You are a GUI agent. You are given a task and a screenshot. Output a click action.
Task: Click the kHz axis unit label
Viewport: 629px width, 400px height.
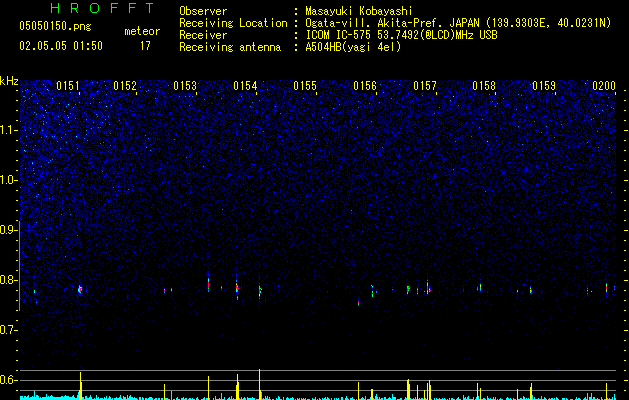tap(9, 81)
